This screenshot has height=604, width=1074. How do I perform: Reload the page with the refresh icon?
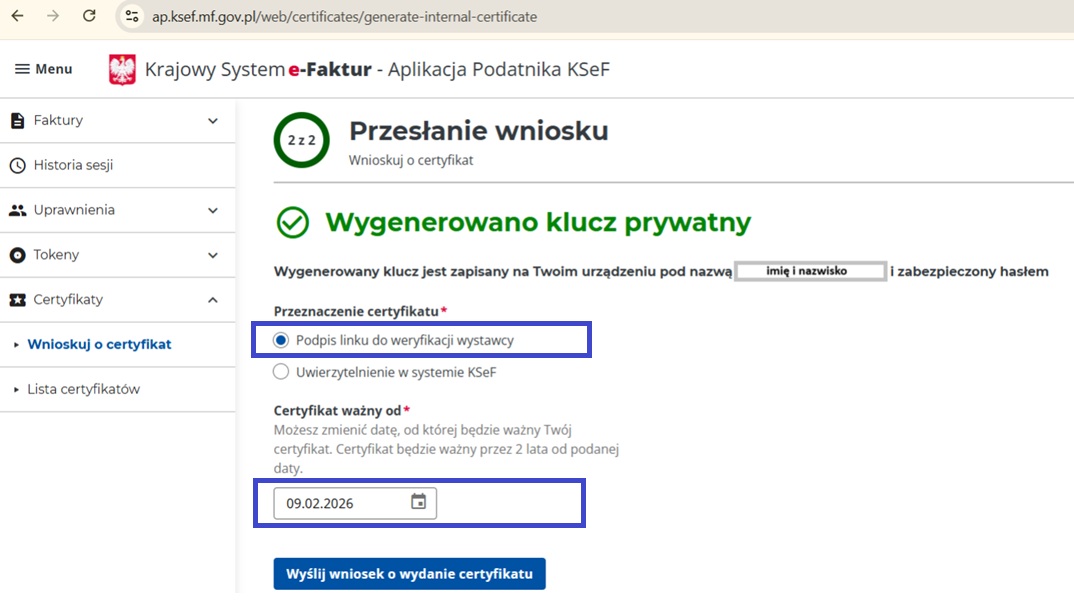pos(89,17)
